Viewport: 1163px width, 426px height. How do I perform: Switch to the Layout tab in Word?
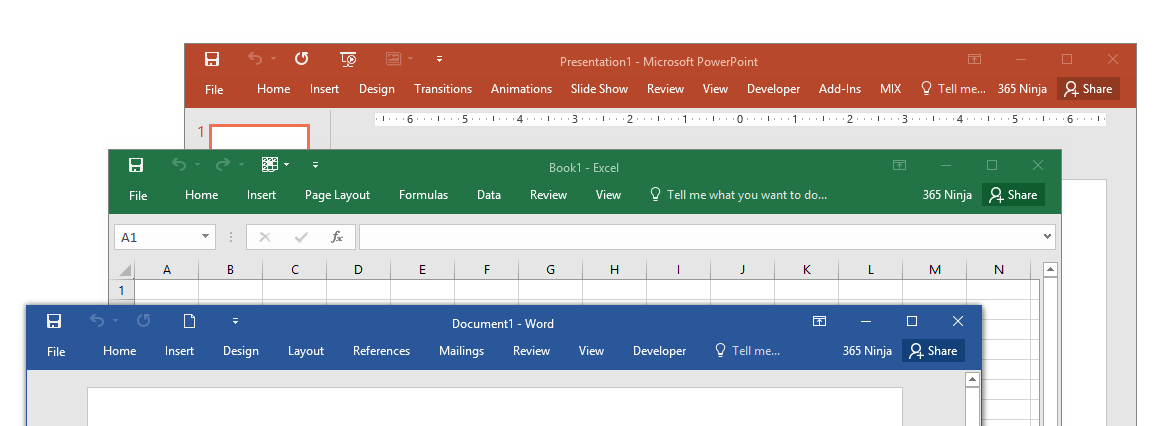pos(306,351)
